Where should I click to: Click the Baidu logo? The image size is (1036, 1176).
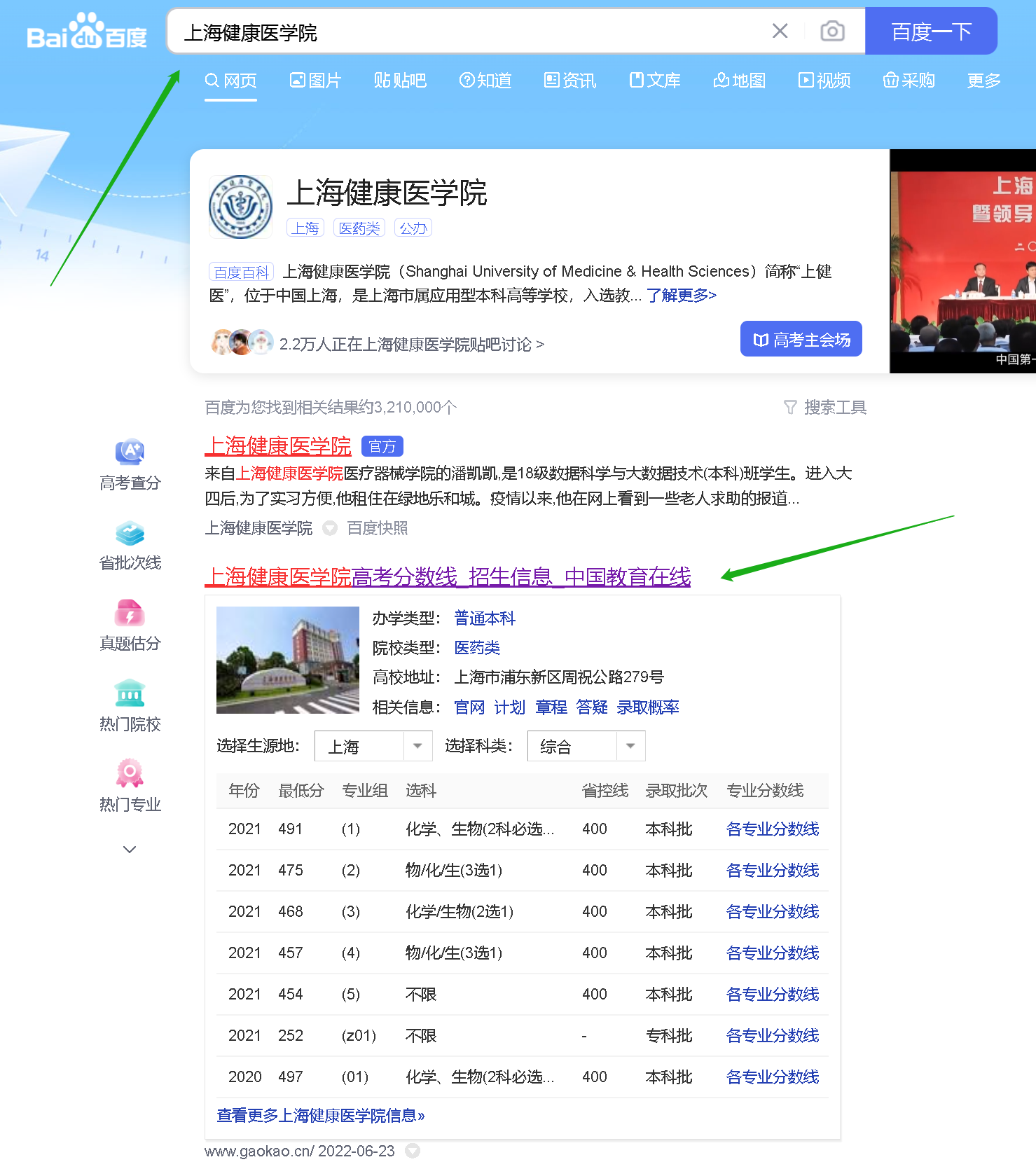(87, 32)
